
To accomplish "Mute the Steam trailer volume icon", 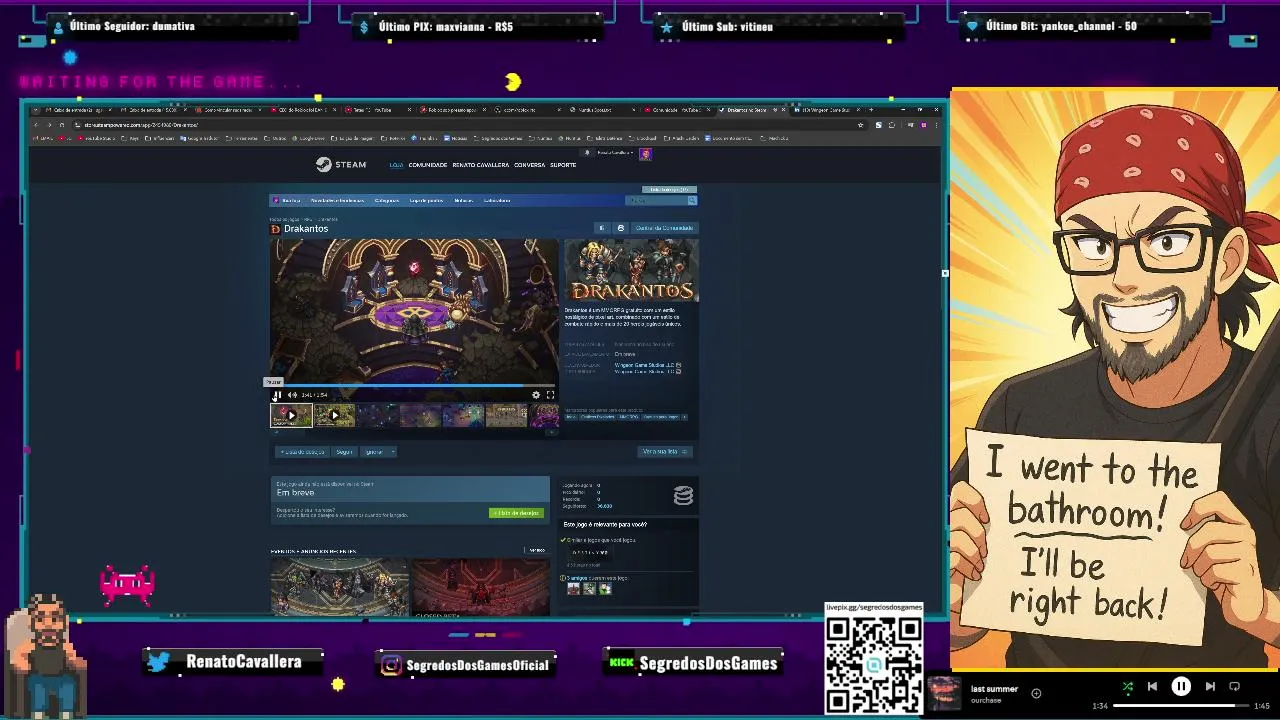I will click(x=292, y=394).
